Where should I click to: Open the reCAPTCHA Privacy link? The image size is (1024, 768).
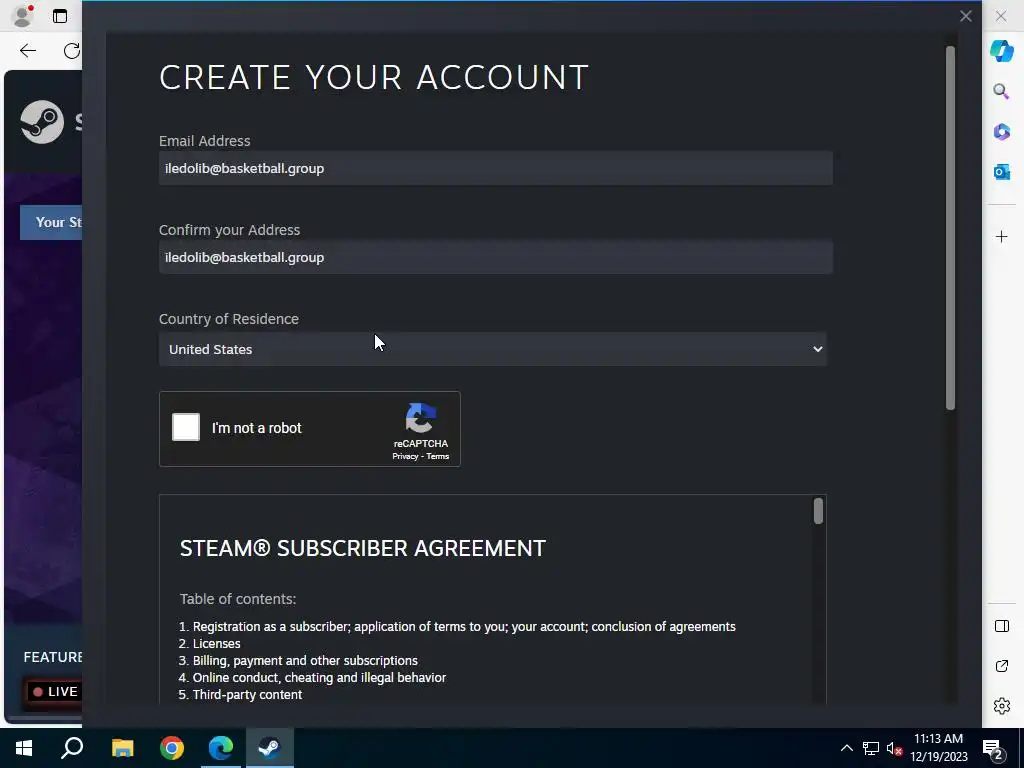pos(405,456)
